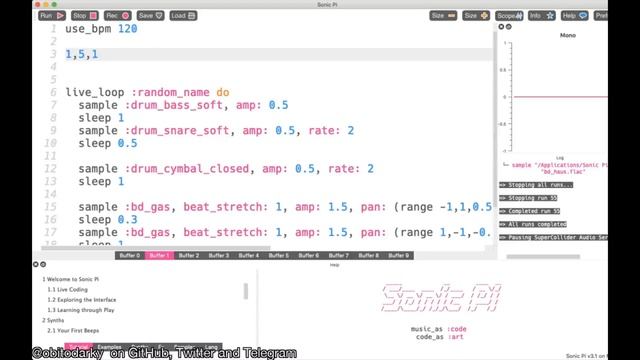
Task: Click the ':drum_bass_soft' sample line
Action: pos(183,105)
